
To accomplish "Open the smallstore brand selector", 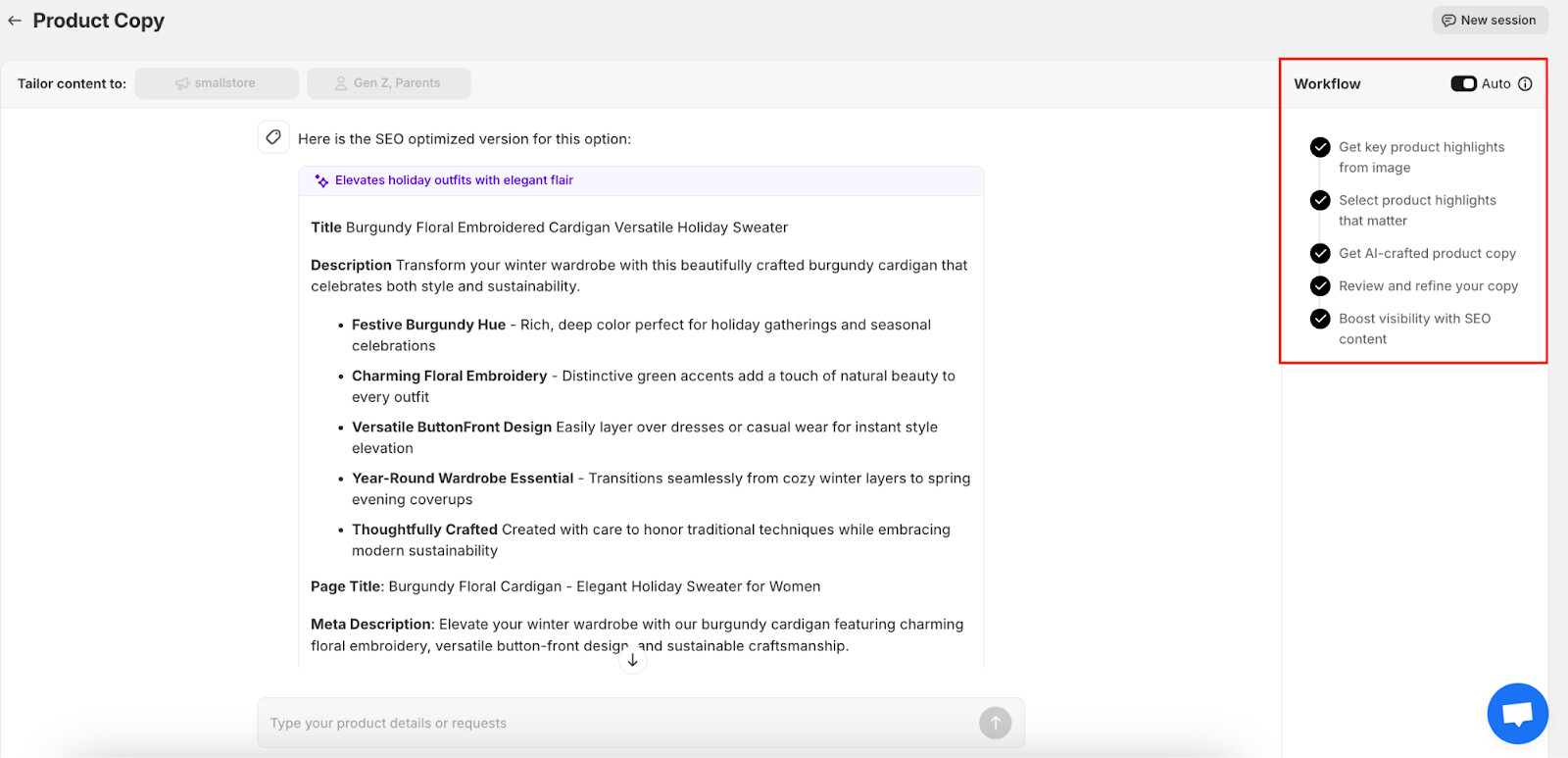I will click(217, 83).
